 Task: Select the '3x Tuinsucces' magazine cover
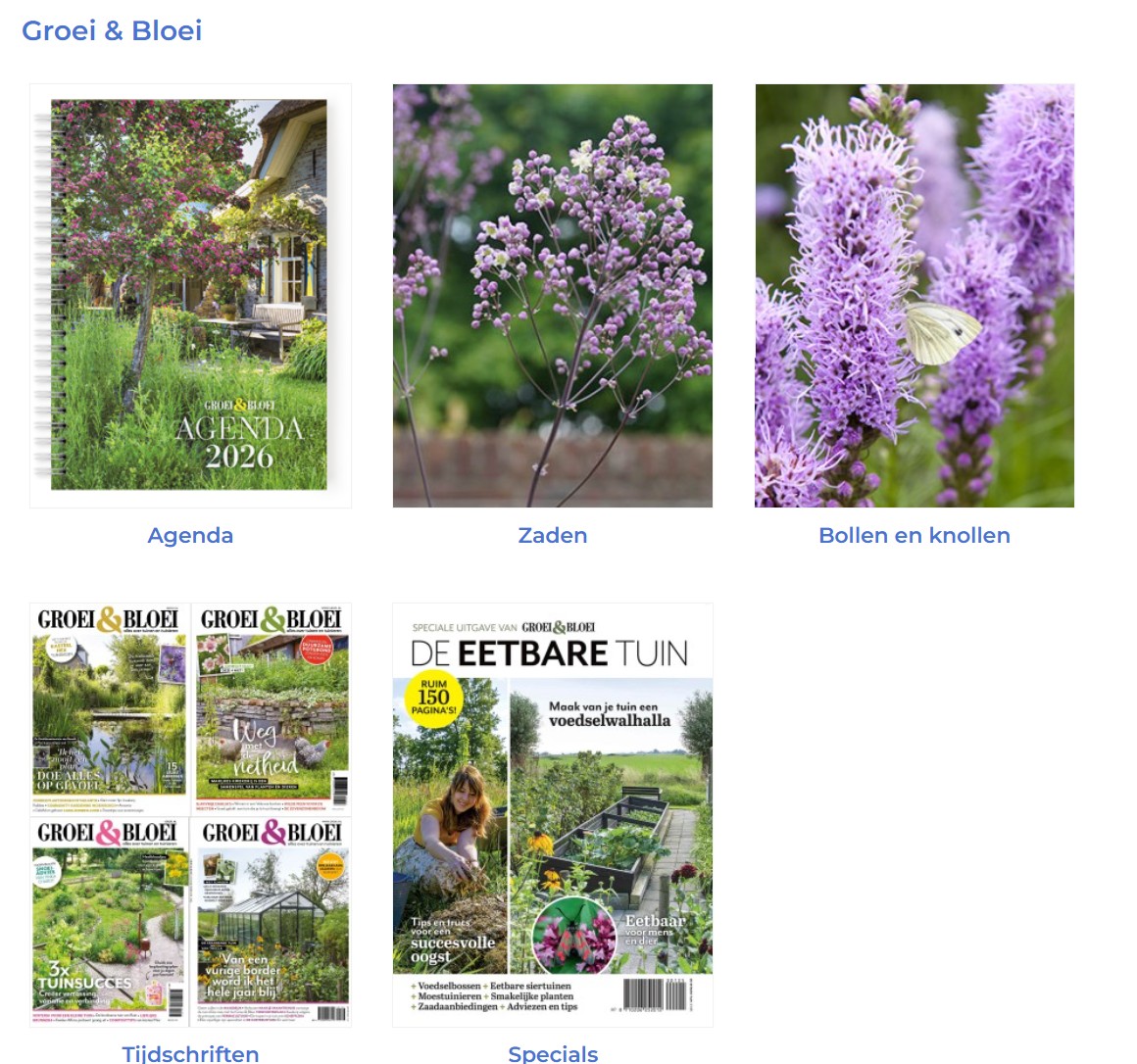pos(109,921)
